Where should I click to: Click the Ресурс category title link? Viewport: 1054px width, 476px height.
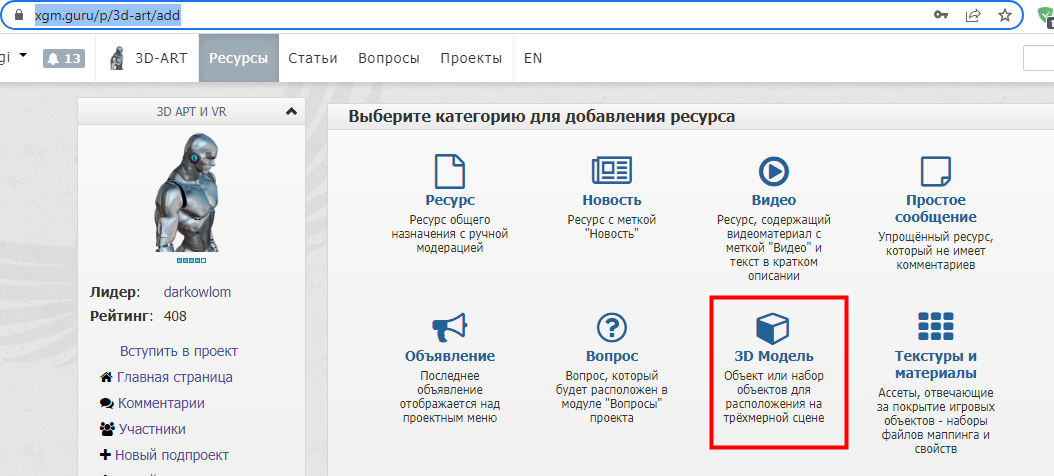click(x=450, y=200)
